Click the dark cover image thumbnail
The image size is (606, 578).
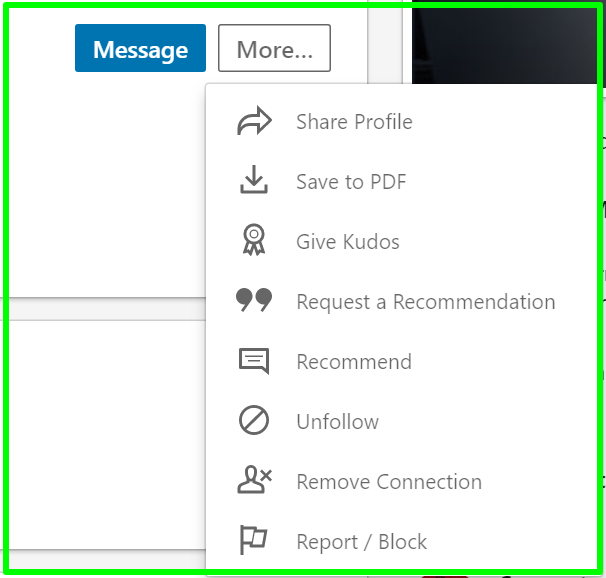tap(504, 44)
